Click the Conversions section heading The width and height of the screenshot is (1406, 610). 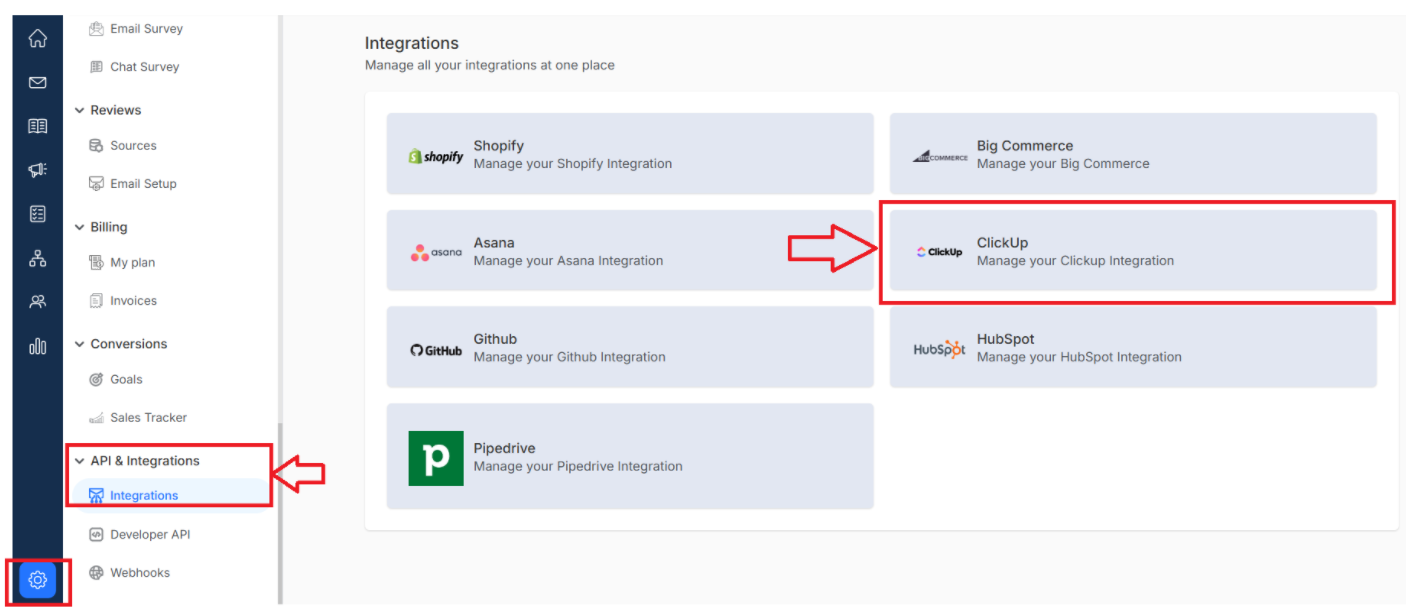pos(129,345)
